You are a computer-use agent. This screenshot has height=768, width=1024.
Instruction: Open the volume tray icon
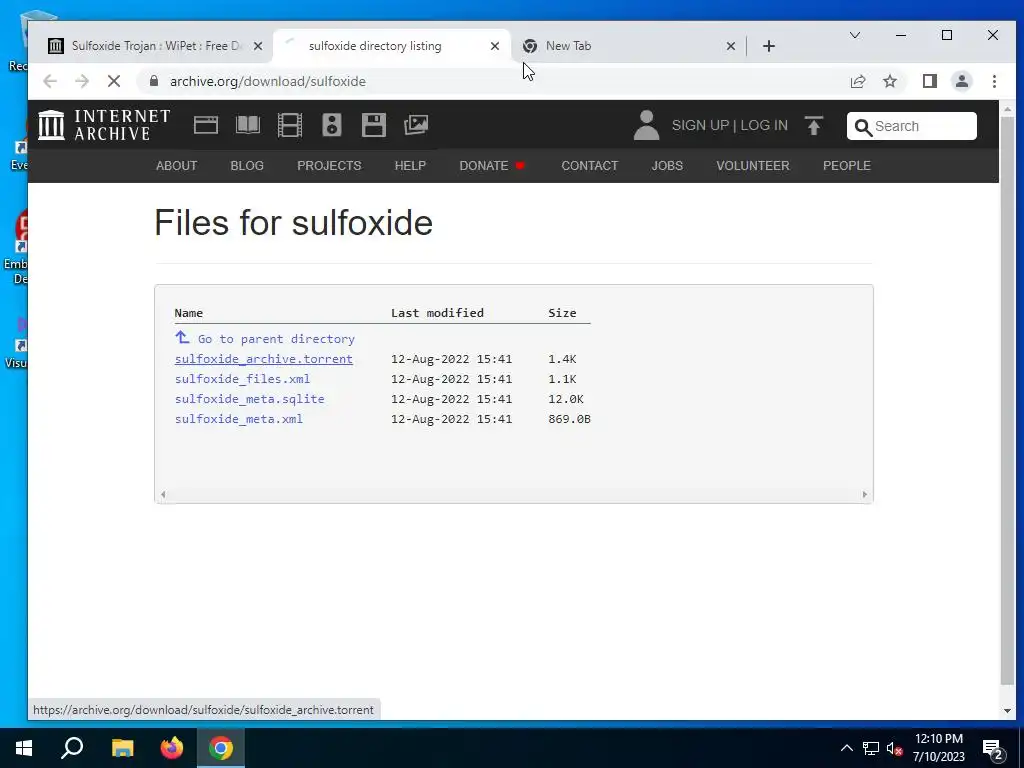click(x=895, y=748)
